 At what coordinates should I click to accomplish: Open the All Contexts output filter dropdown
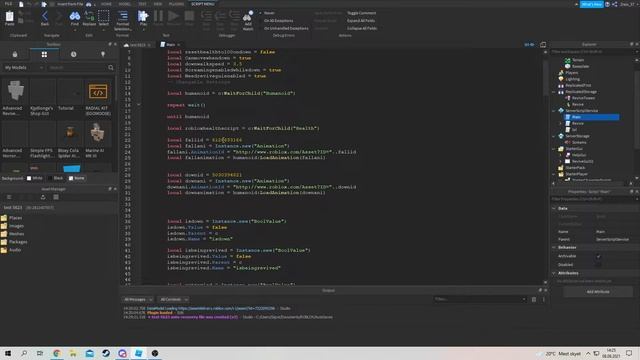pos(174,299)
